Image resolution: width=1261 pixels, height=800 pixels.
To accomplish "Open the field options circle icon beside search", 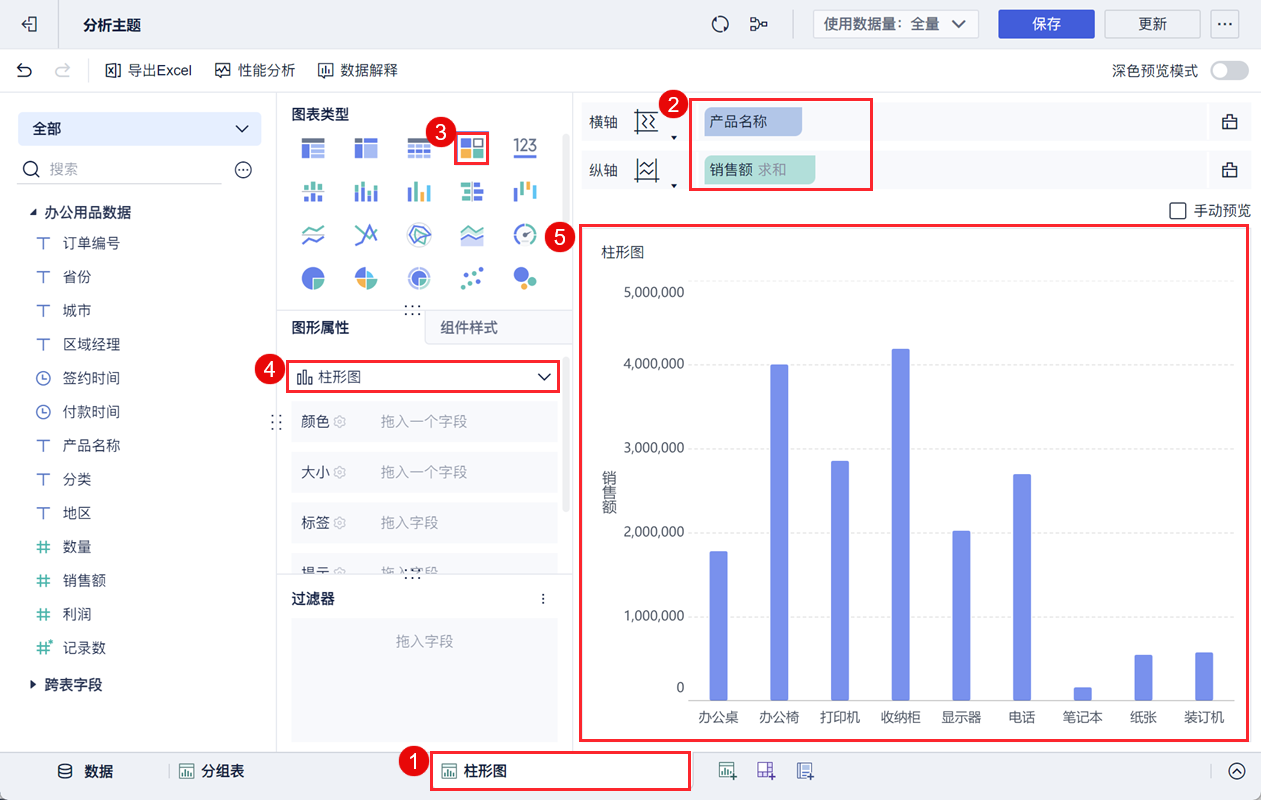I will tap(243, 170).
